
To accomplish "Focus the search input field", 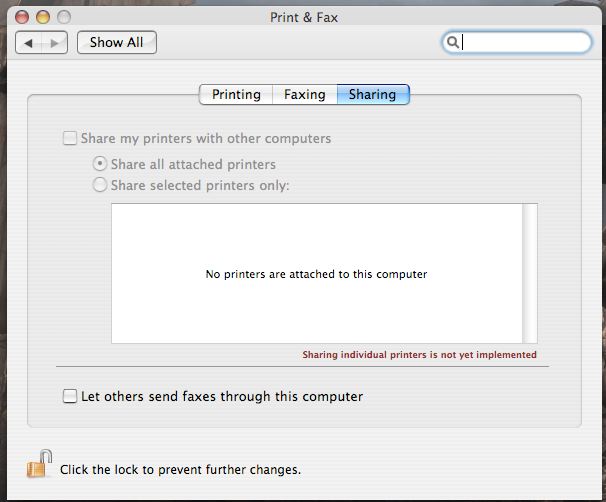I will (517, 42).
